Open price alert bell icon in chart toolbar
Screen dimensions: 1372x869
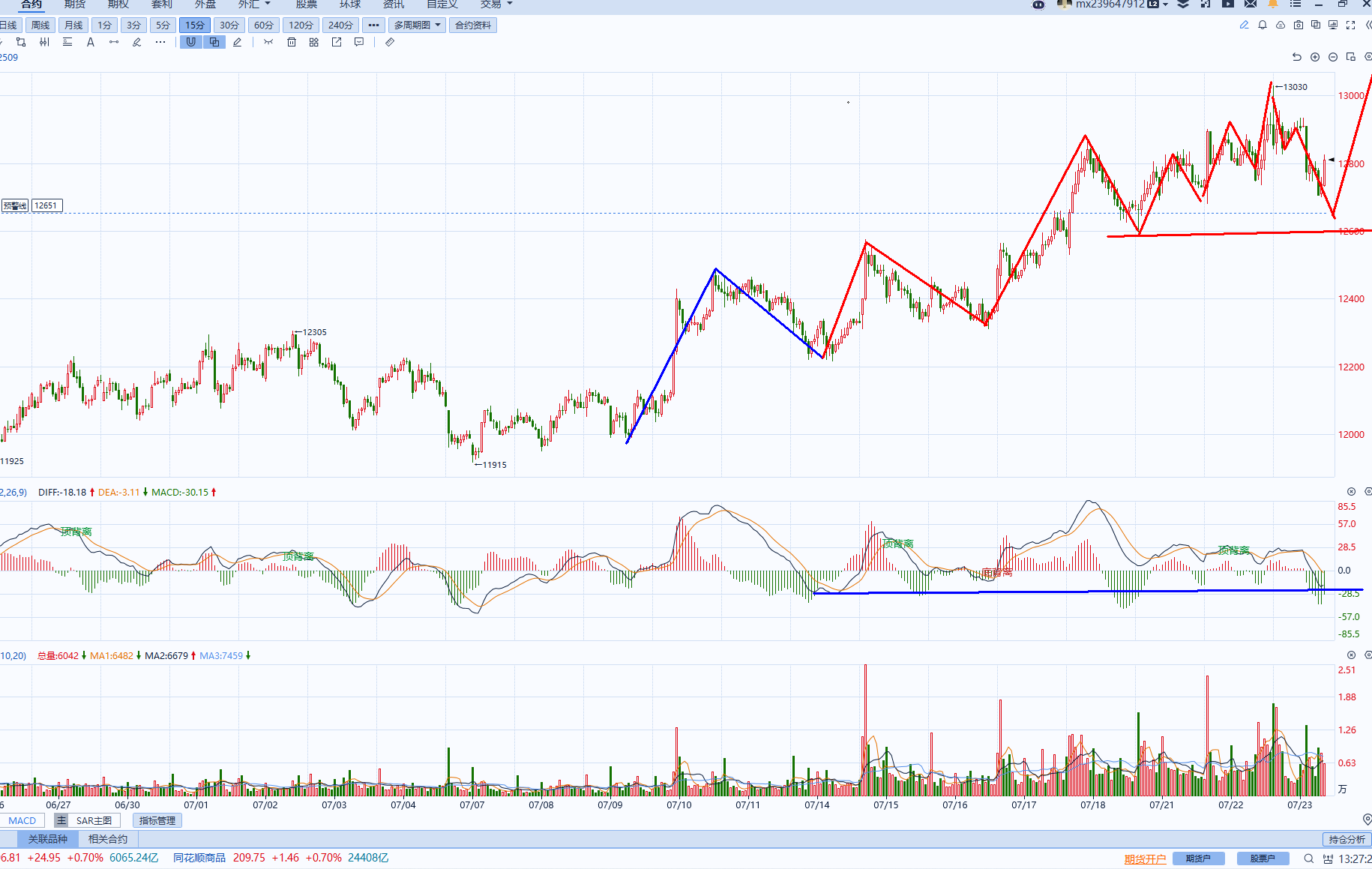point(1263,25)
